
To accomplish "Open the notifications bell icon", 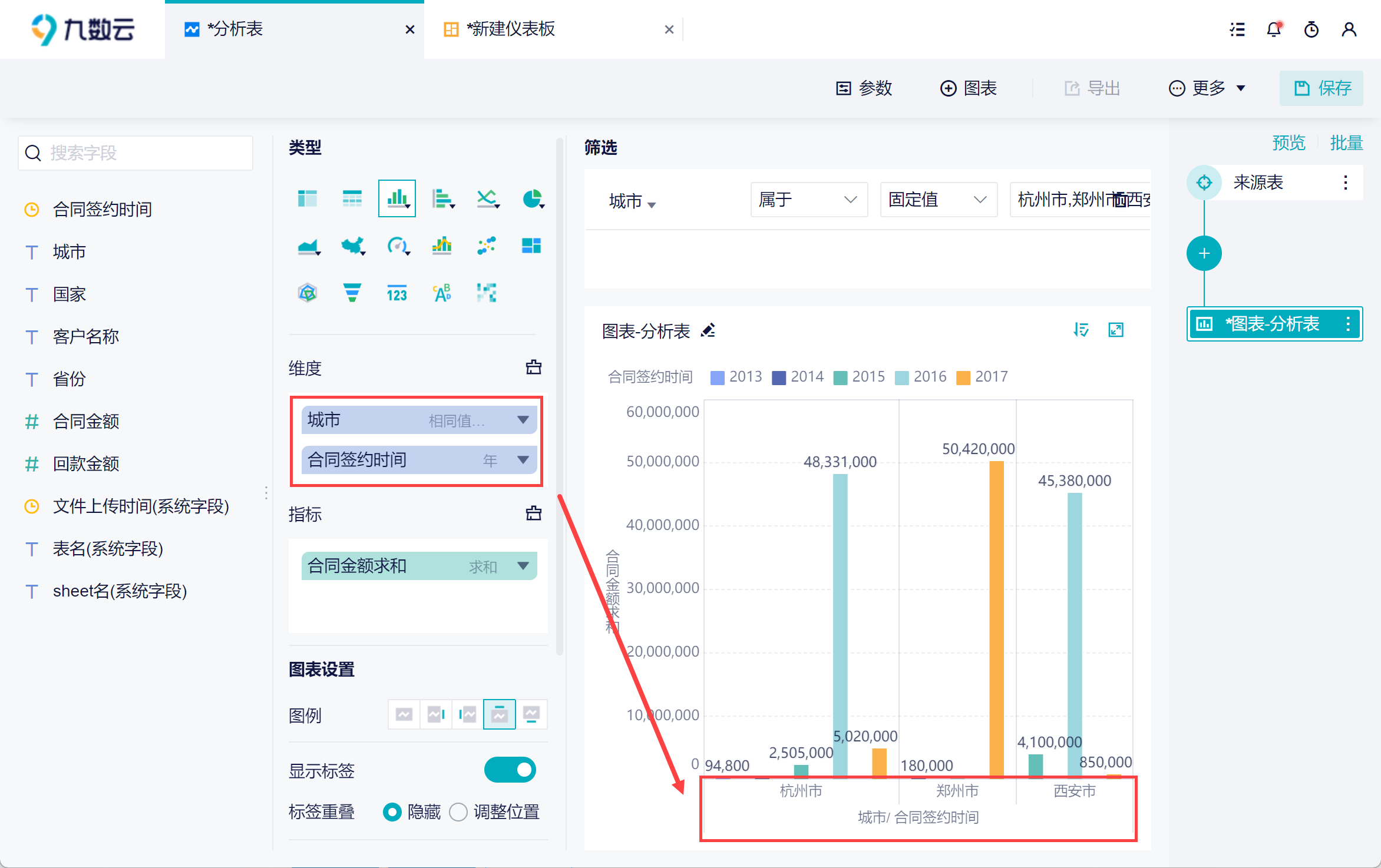I will click(1274, 29).
